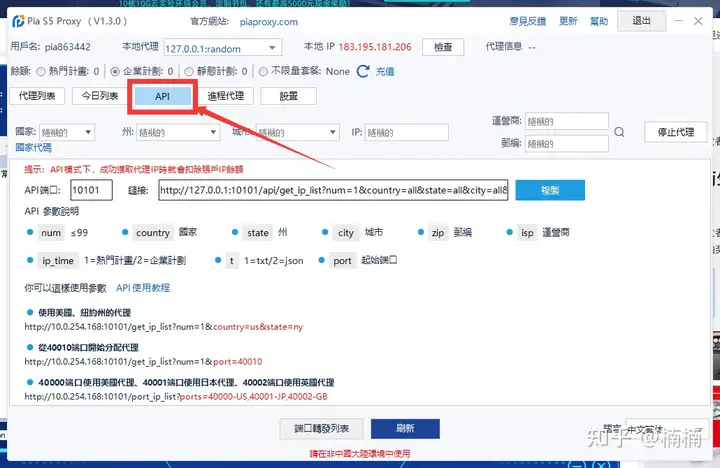Click the city parameter label
This screenshot has width=720, height=468.
tap(346, 233)
